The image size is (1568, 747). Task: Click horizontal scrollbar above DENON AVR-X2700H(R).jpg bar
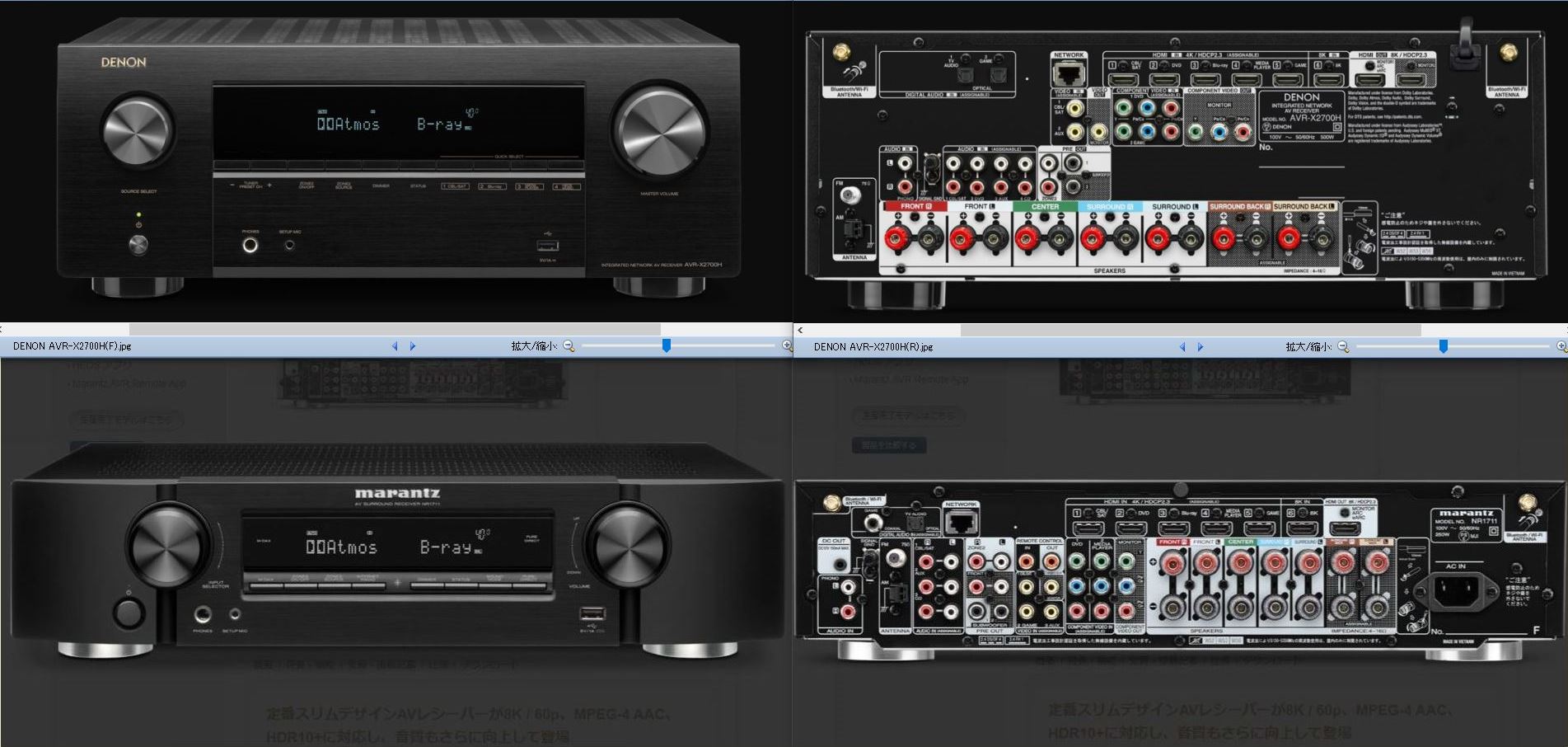1191,330
